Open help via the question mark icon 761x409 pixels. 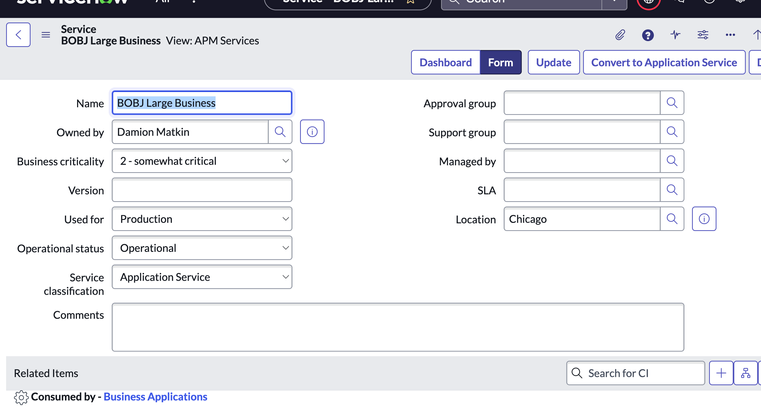point(647,35)
